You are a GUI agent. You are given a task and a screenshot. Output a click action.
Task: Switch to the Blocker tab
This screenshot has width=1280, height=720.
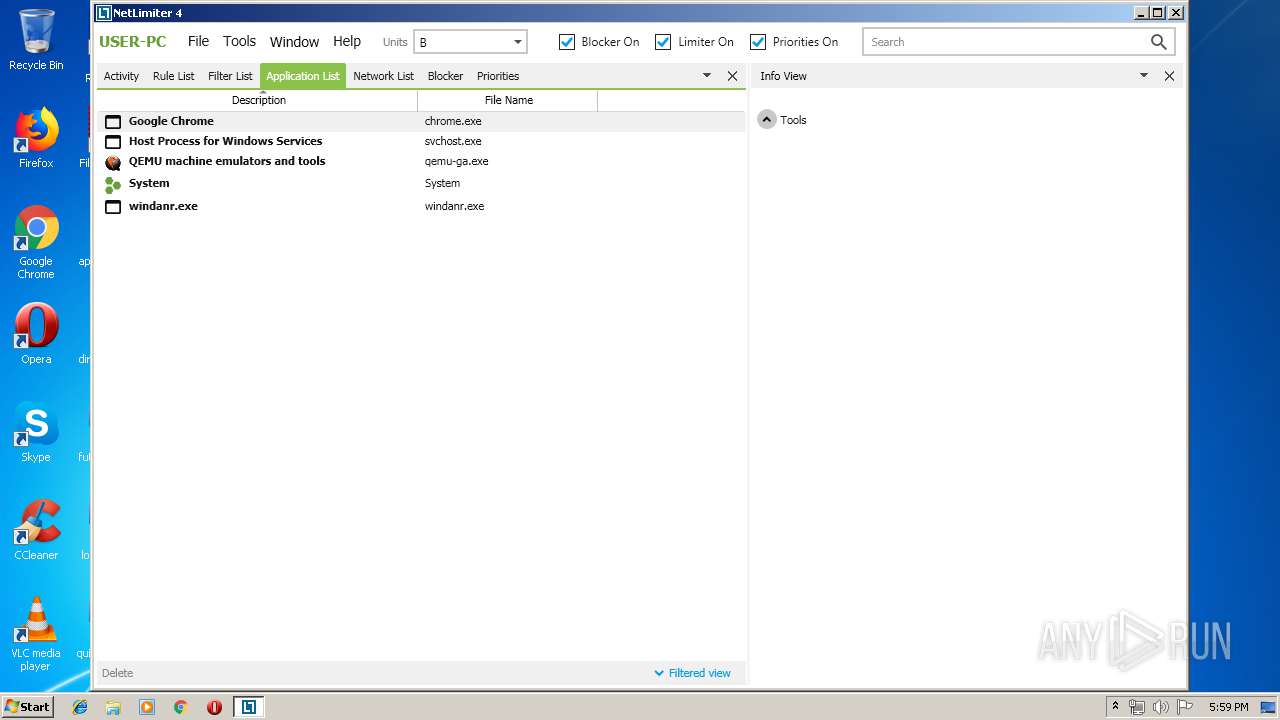pyautogui.click(x=445, y=76)
